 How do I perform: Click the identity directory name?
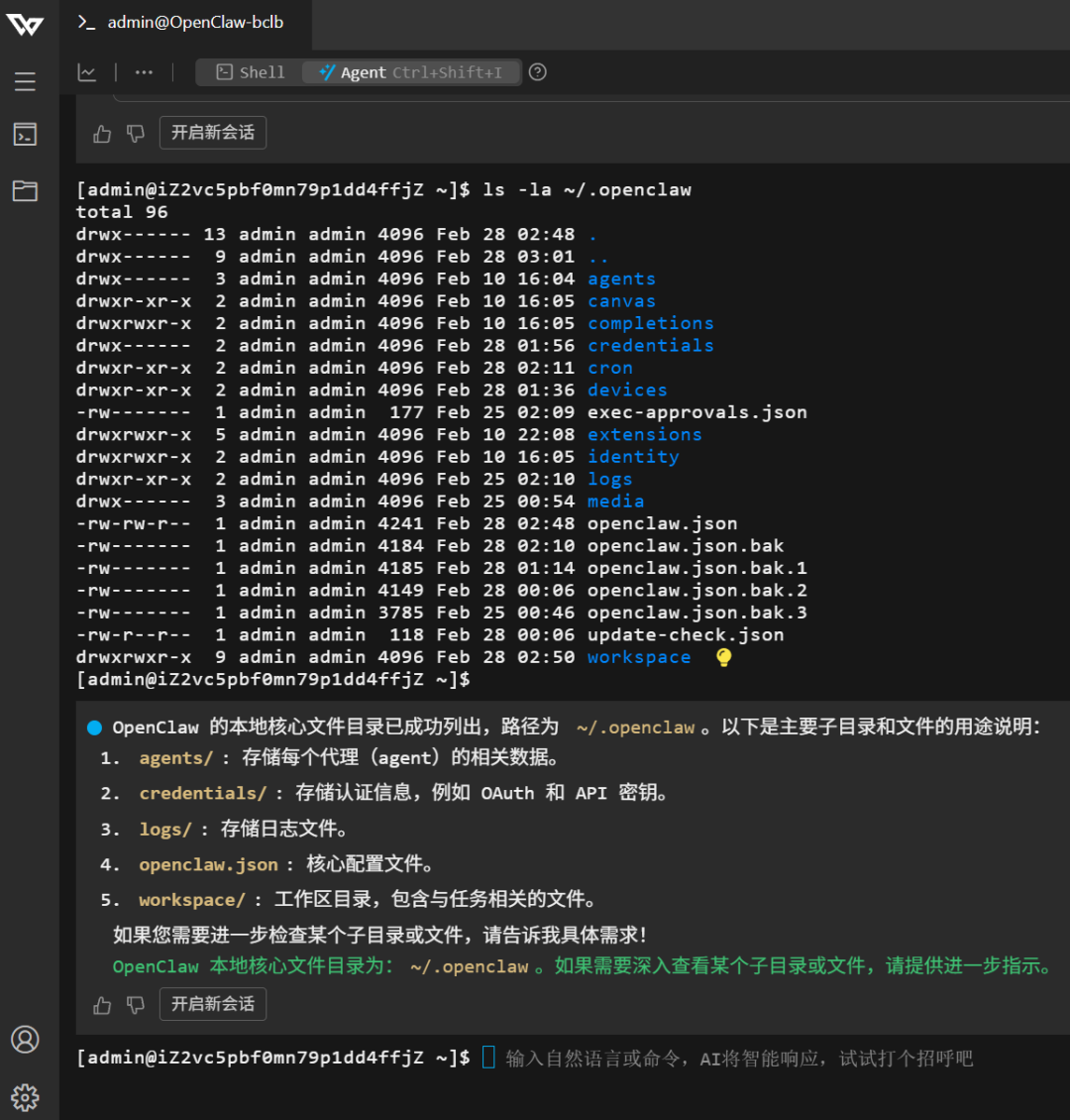tap(633, 457)
